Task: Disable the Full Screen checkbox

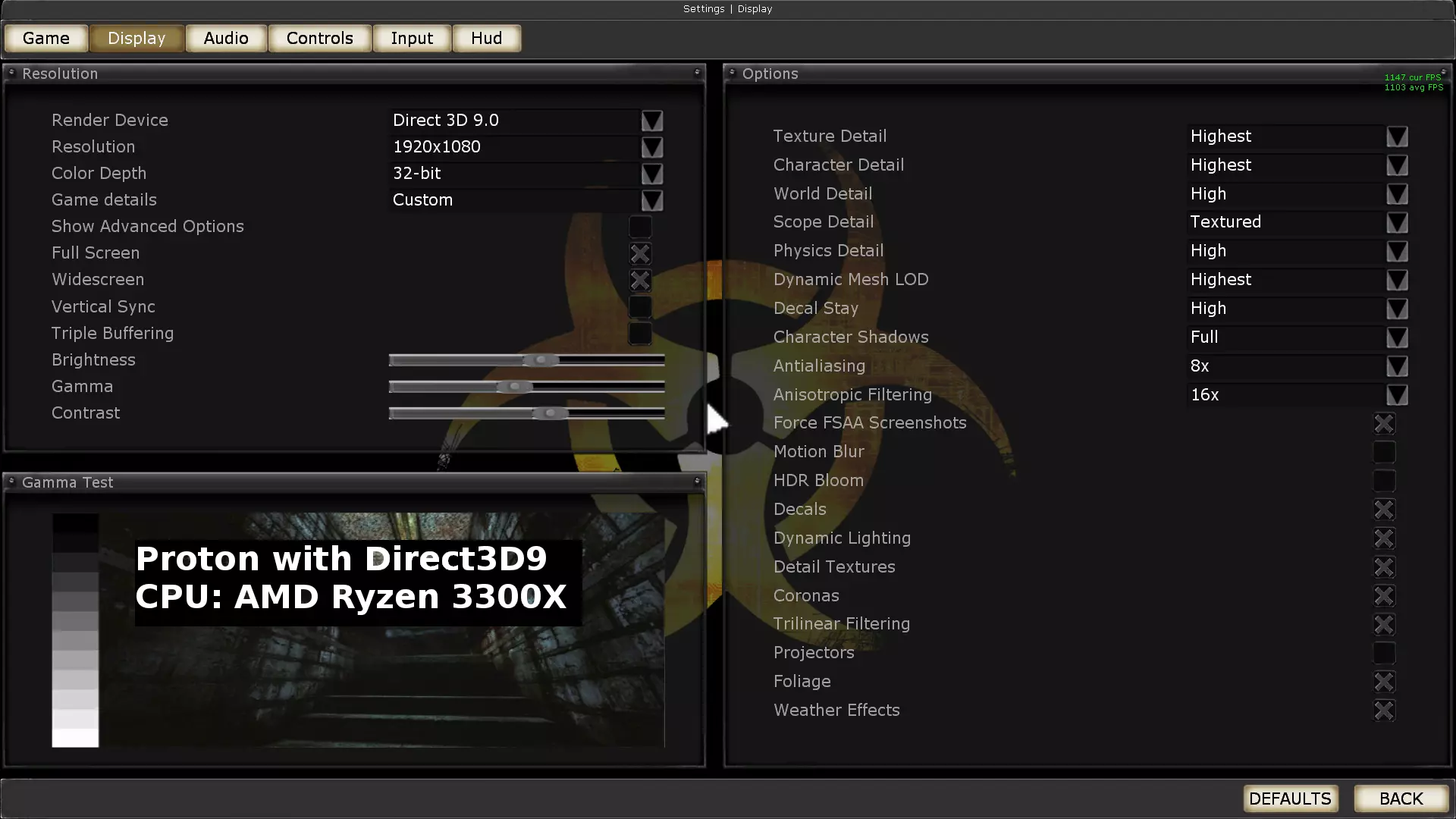Action: [640, 253]
